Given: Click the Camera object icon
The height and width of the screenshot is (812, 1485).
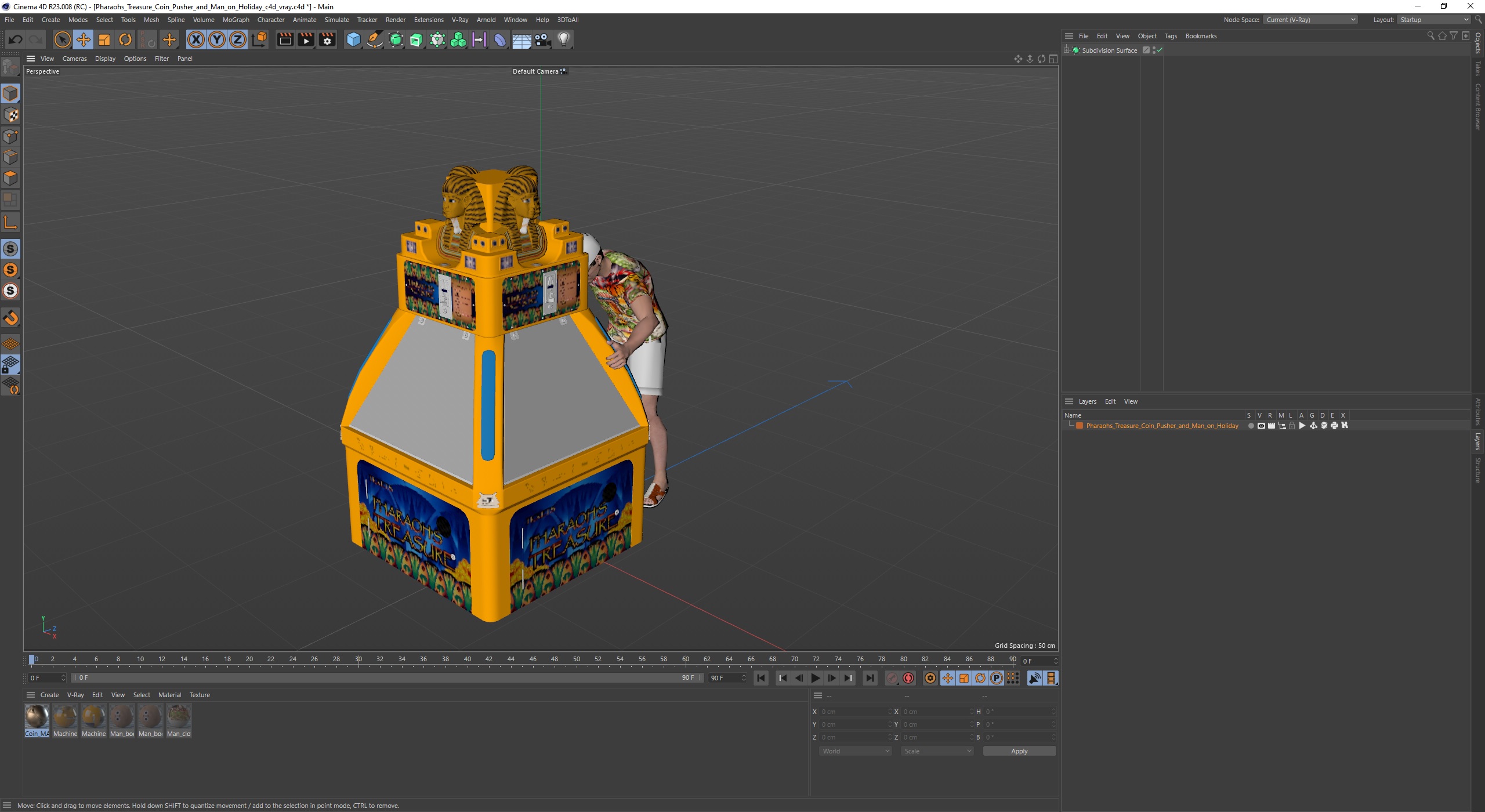Looking at the screenshot, I should click(x=542, y=39).
